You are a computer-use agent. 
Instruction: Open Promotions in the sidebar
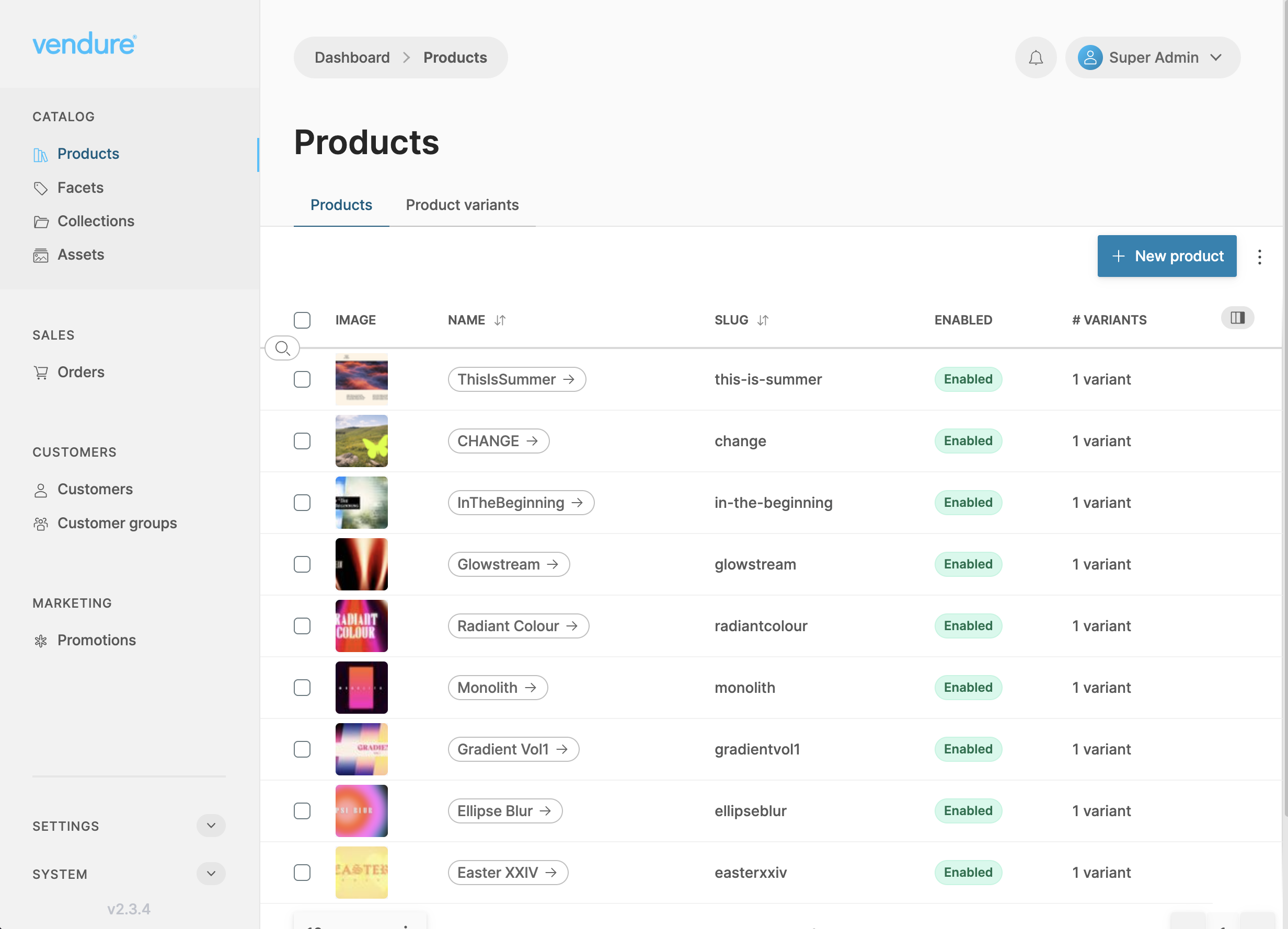[97, 641]
